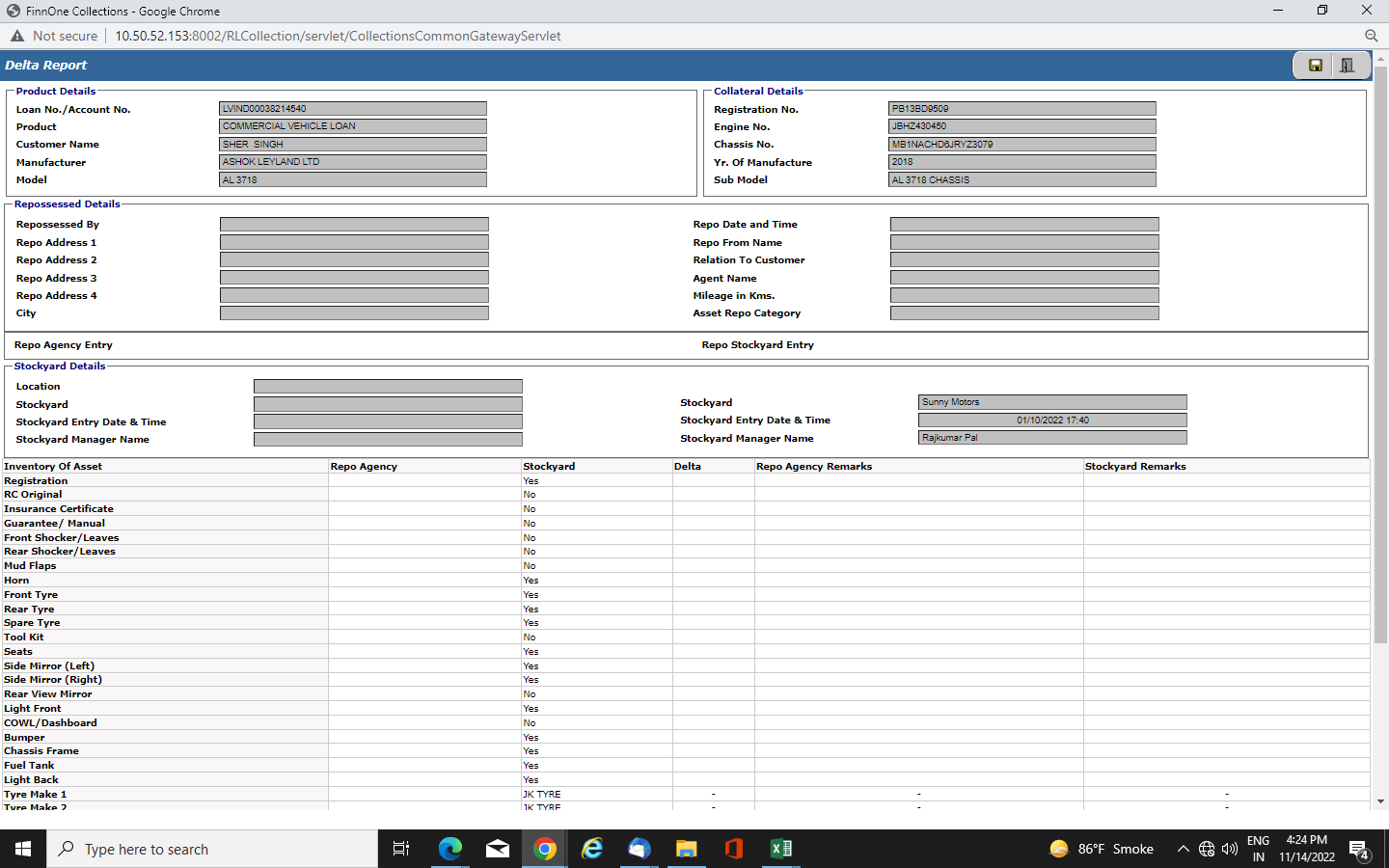The width and height of the screenshot is (1389, 868).
Task: Click the Not secure warning icon
Action: point(17,36)
